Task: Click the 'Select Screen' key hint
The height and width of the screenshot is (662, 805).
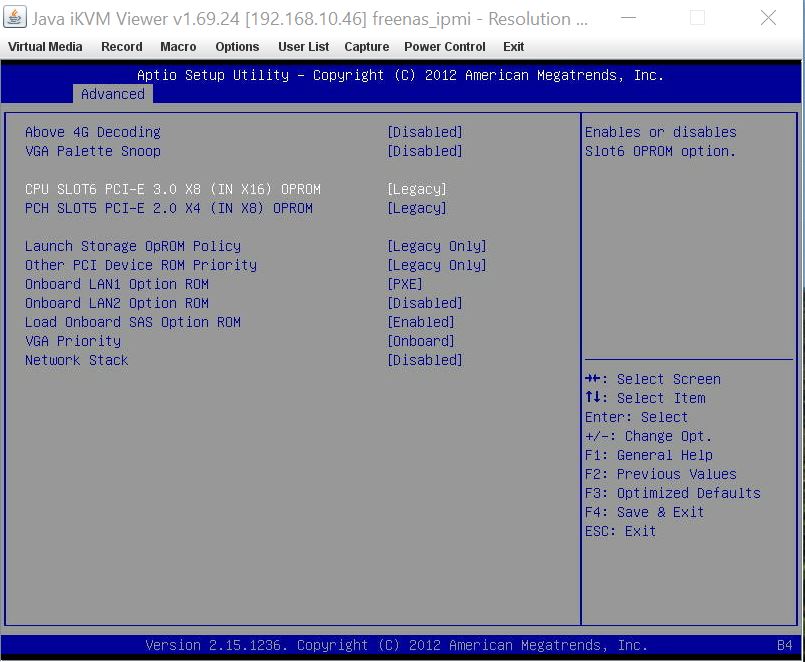Action: 653,379
